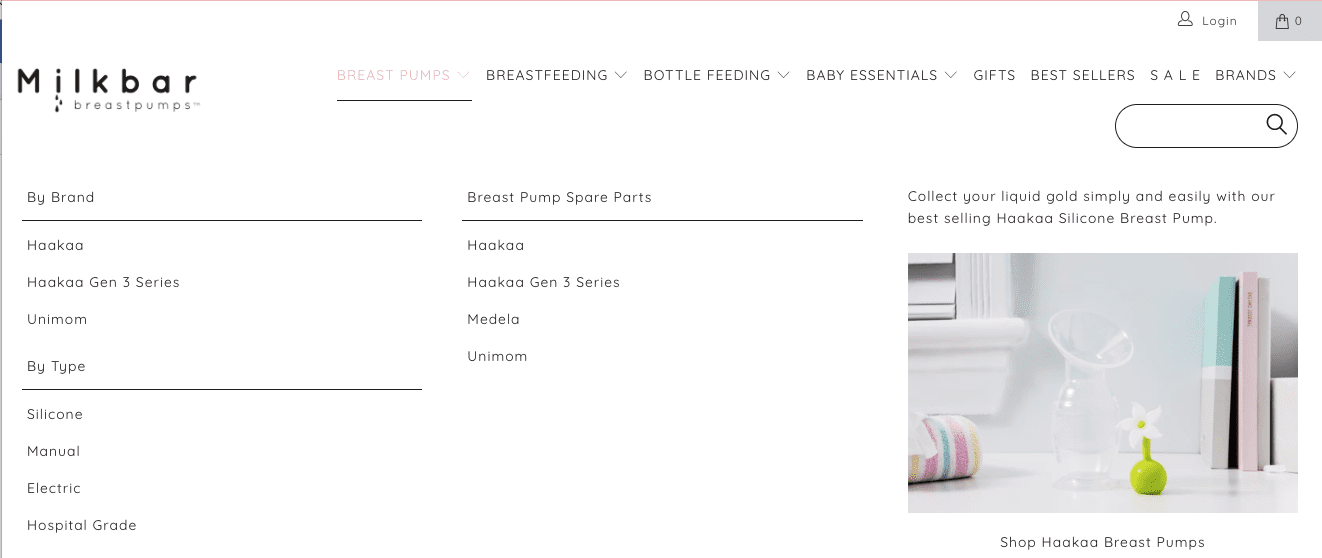Open the Brands dropdown menu
Viewport: 1322px width, 558px height.
coord(1255,75)
